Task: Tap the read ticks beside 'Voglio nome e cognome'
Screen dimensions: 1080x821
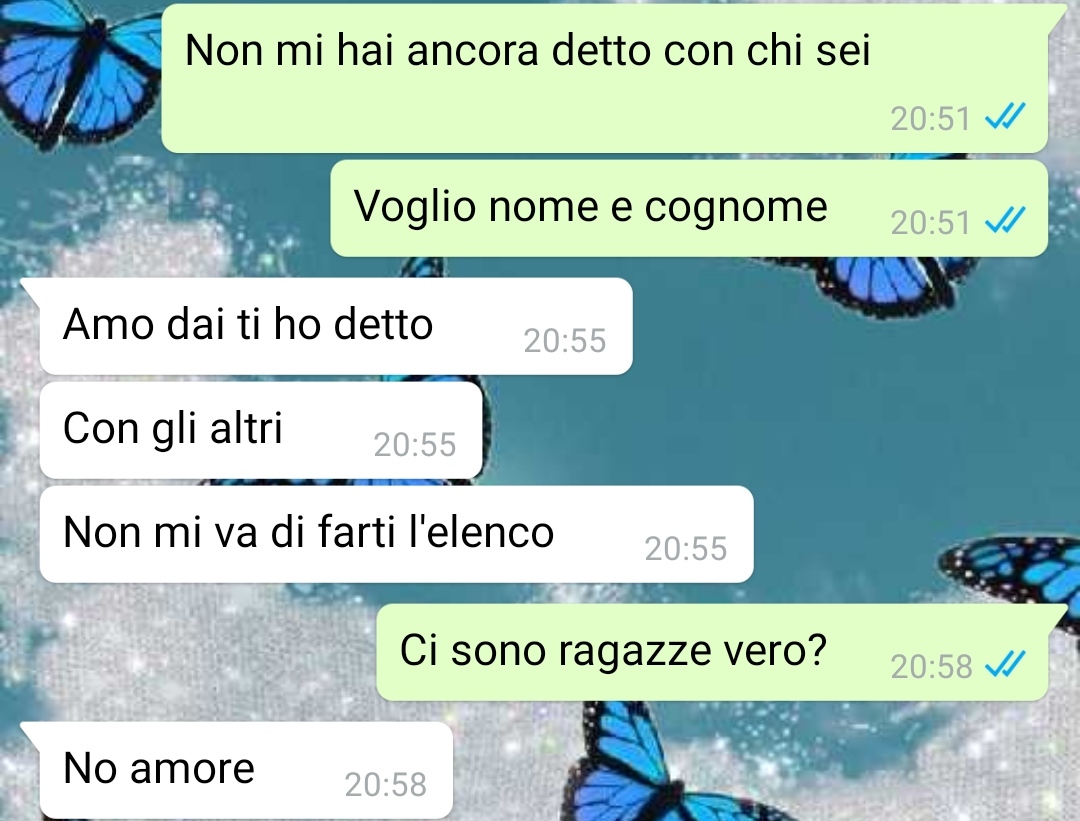Action: 1005,220
